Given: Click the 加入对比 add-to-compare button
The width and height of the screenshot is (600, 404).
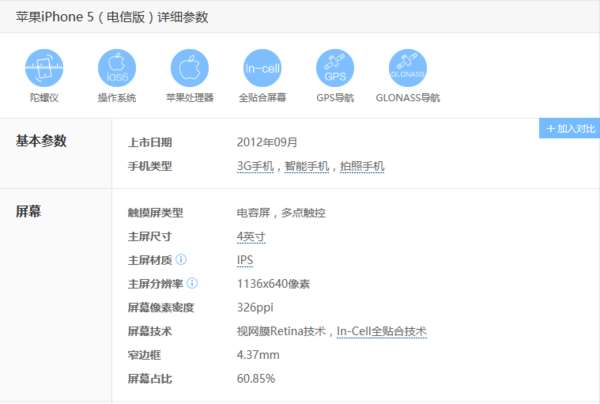Looking at the screenshot, I should (x=569, y=128).
